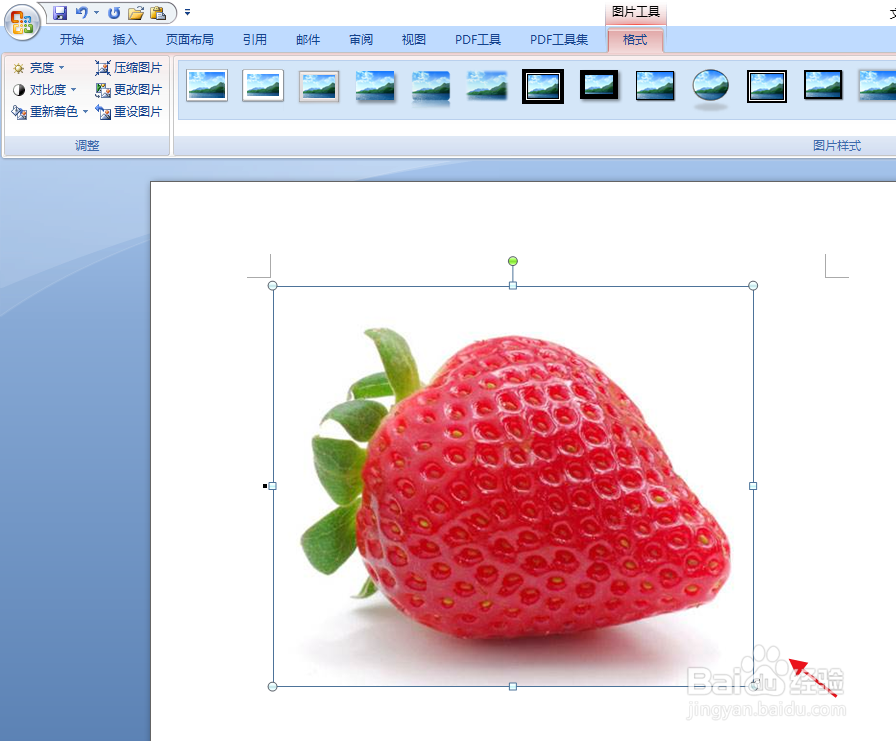Apply the oval picture style
Image resolution: width=896 pixels, height=741 pixels.
tap(710, 88)
